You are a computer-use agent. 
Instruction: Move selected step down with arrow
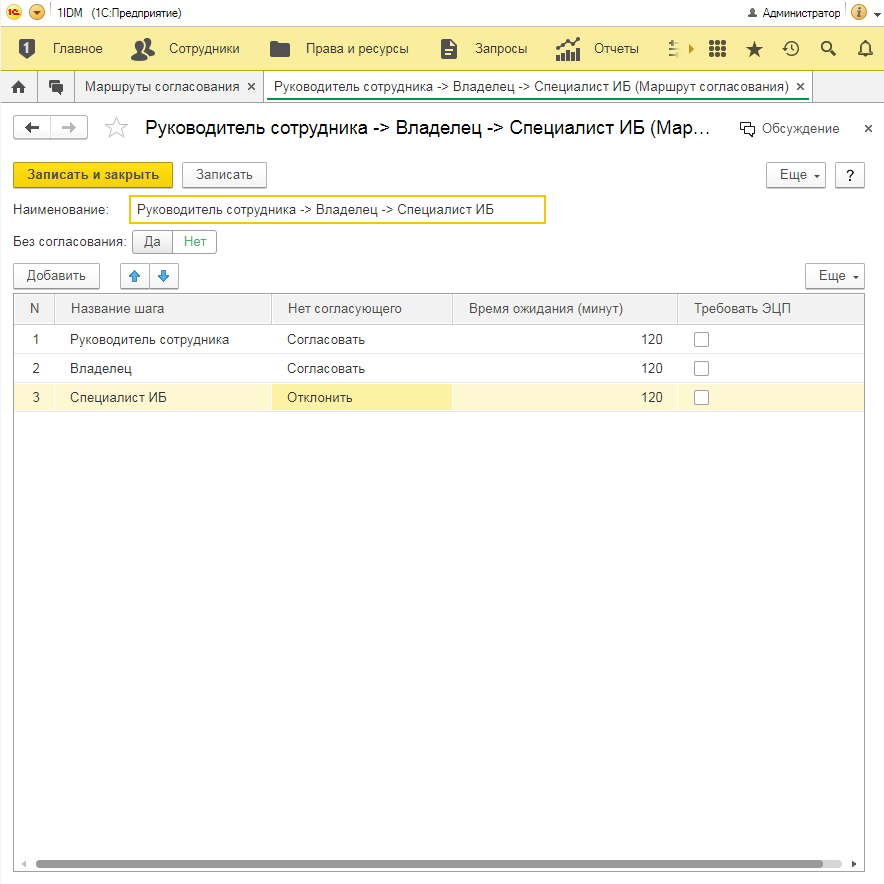pos(163,276)
